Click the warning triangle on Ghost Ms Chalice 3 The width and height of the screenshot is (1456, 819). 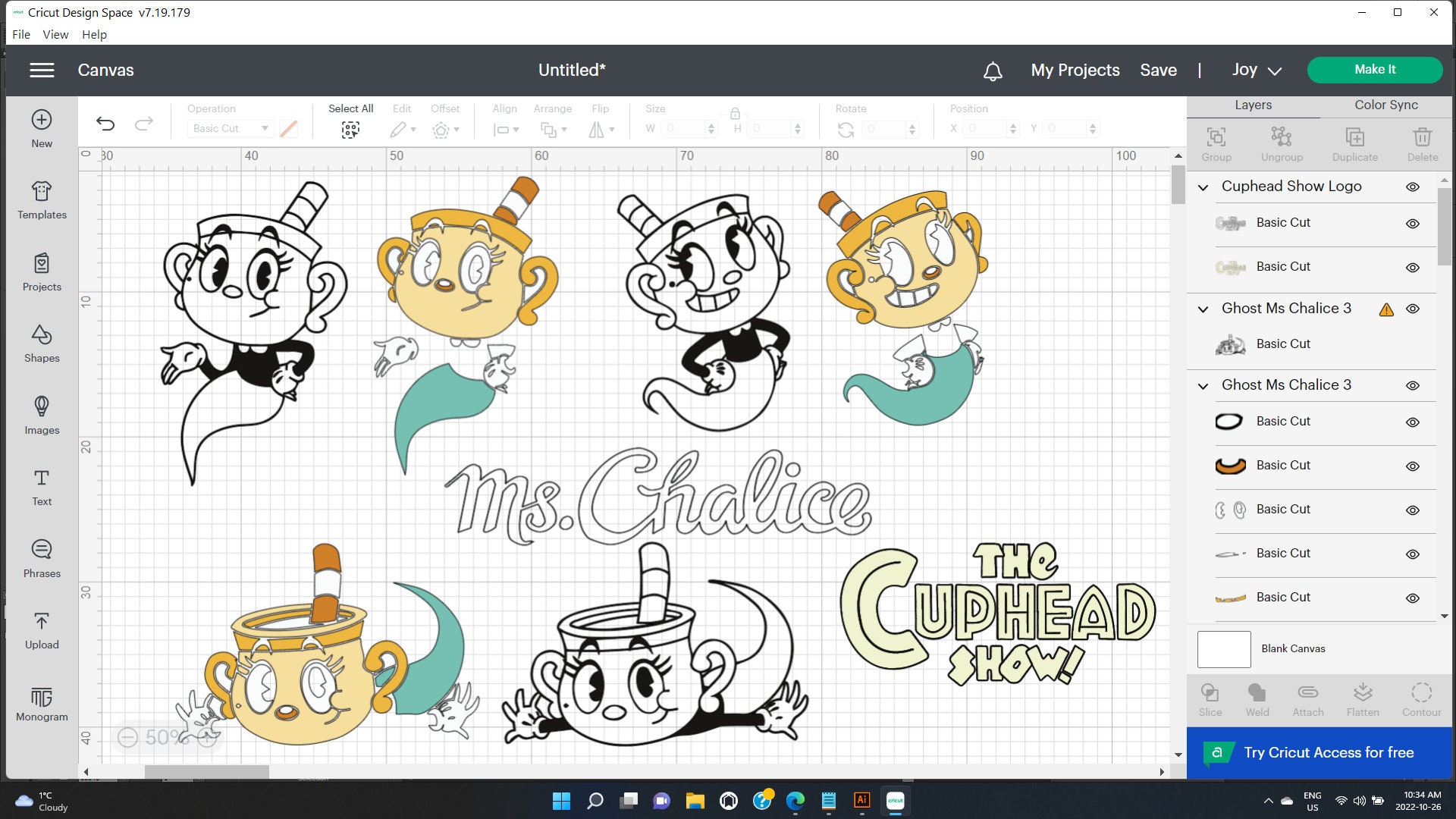pos(1386,309)
